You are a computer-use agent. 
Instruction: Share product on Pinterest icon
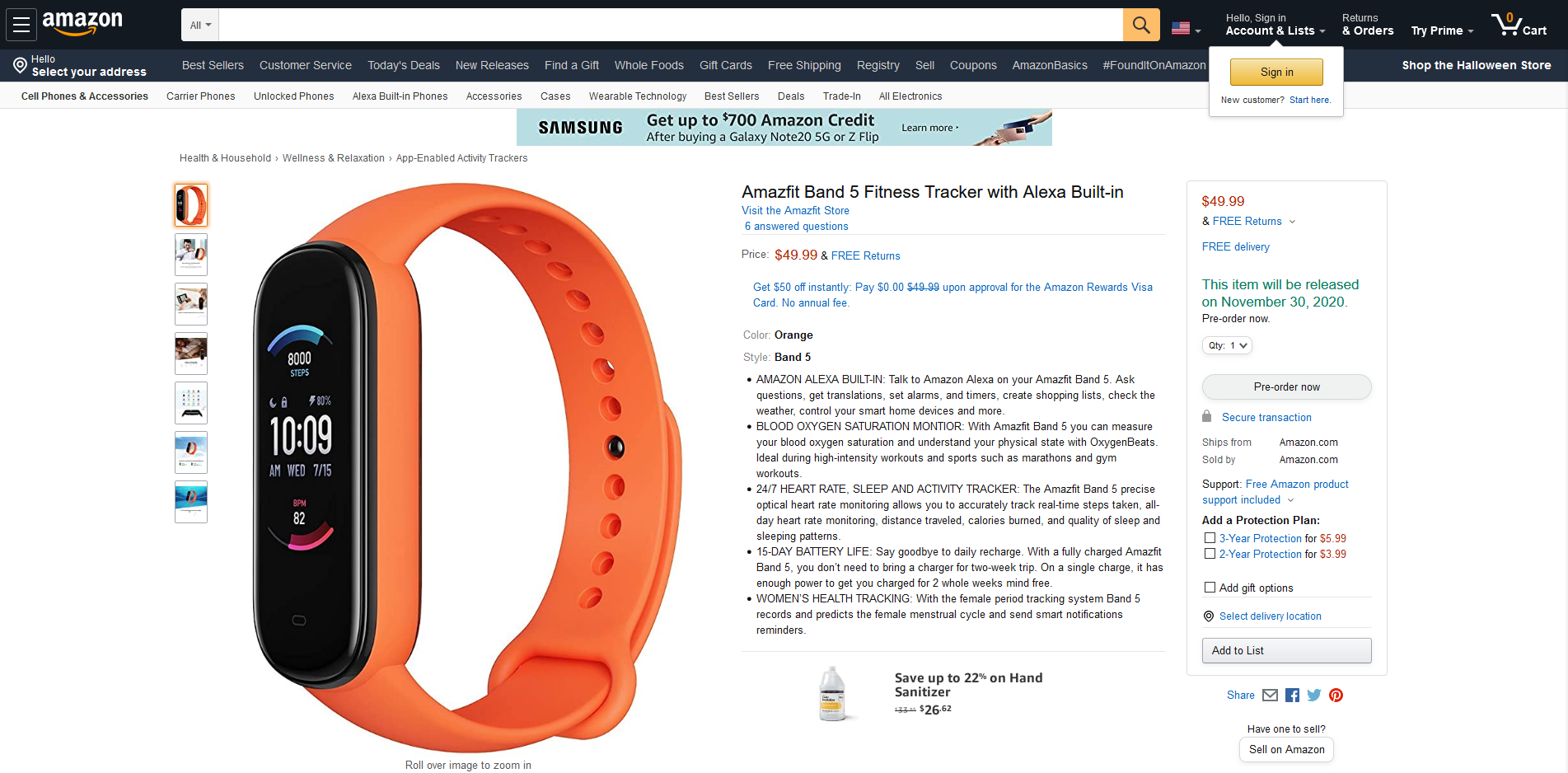(x=1336, y=696)
